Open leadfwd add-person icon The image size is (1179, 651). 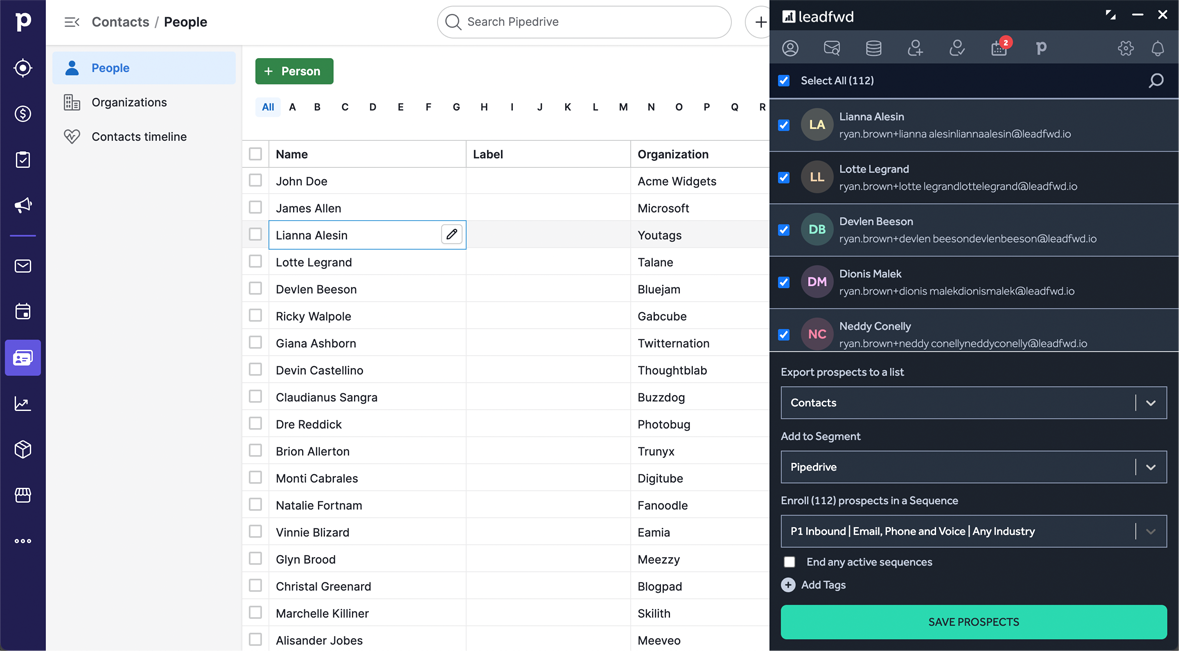pos(915,48)
